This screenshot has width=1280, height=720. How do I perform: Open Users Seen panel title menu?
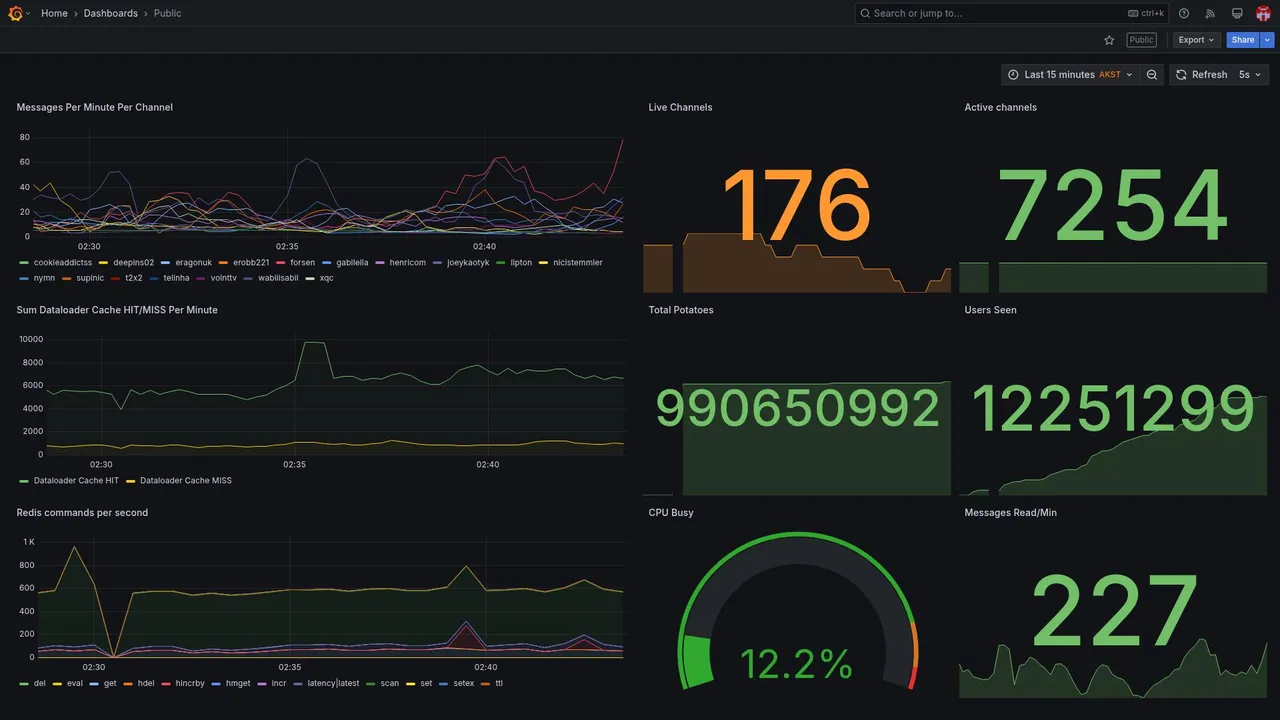990,310
